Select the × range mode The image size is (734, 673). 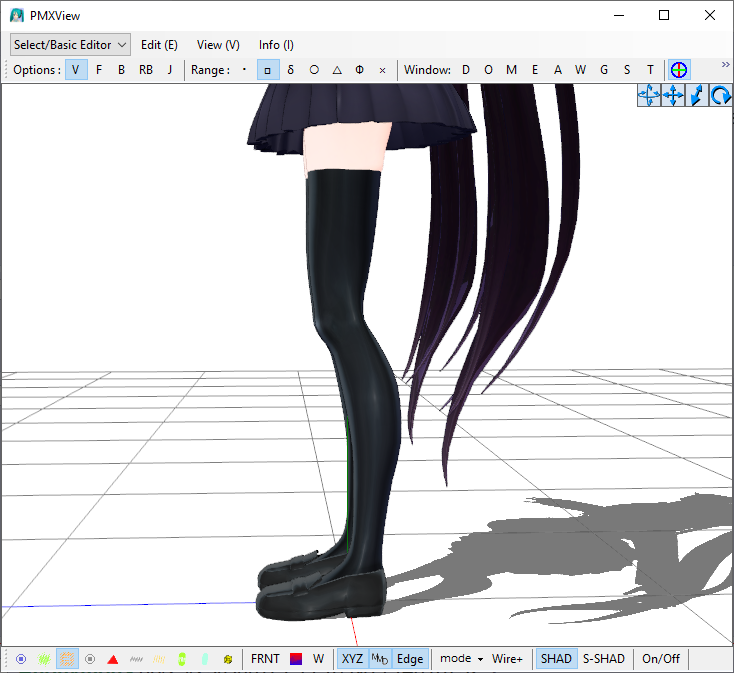pos(382,70)
